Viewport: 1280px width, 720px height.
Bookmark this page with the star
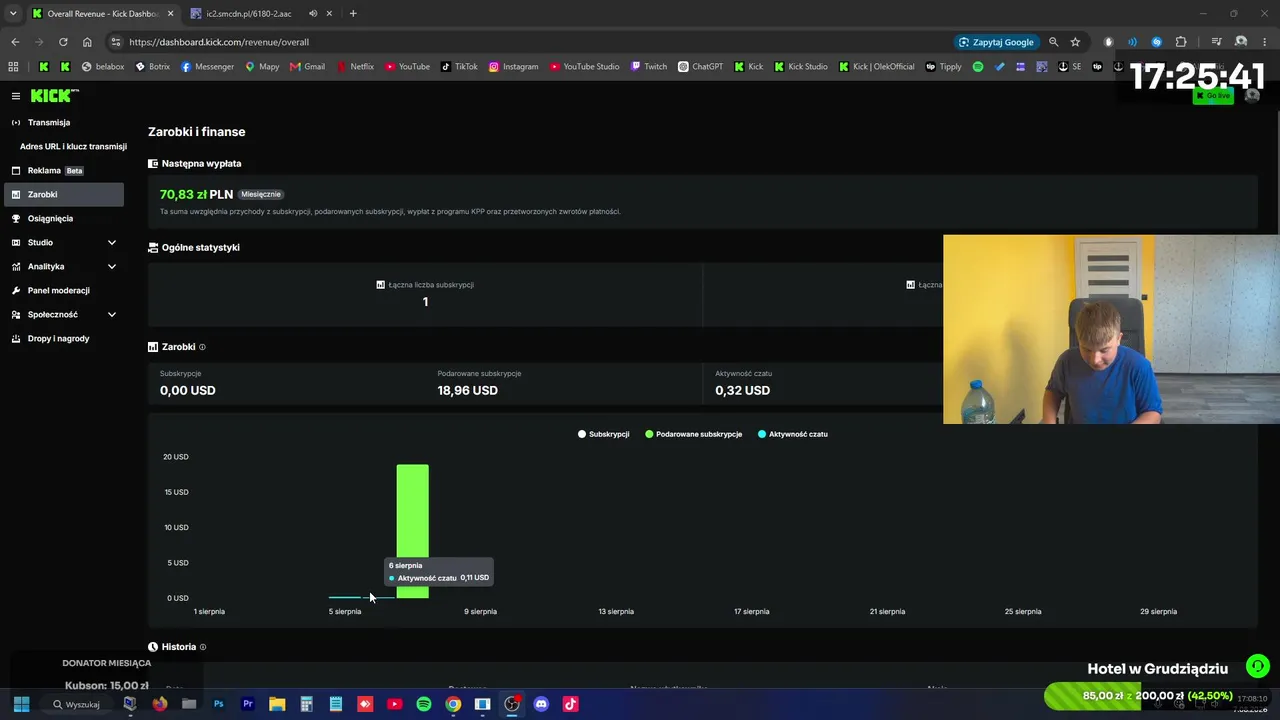point(1075,42)
